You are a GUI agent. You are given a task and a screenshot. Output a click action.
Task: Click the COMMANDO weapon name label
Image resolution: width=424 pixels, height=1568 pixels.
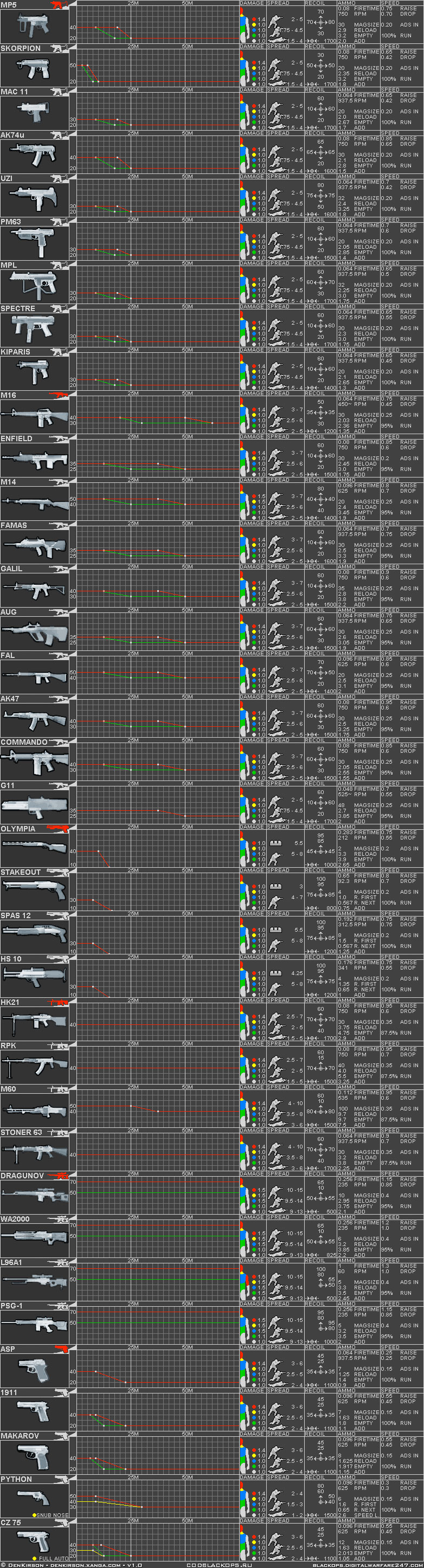pos(24,742)
